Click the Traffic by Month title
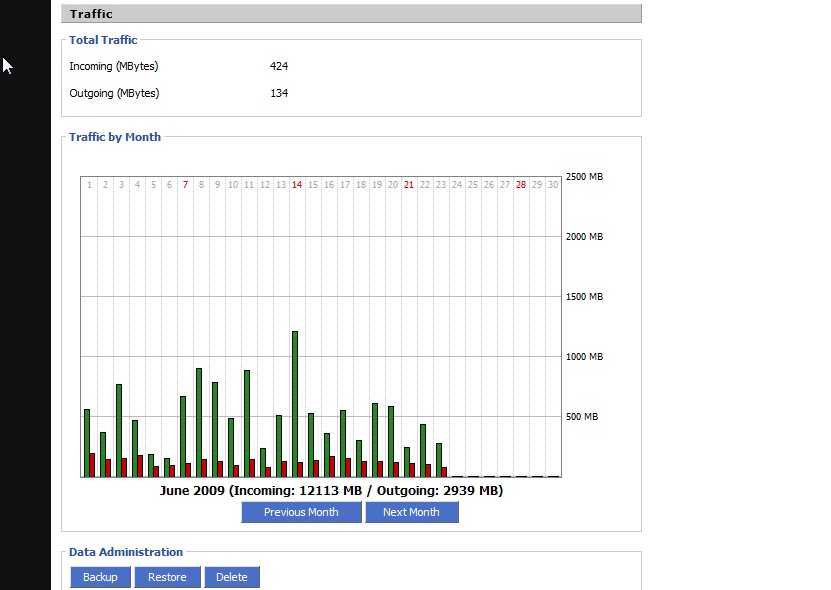Viewport: 831px width, 590px height. 114,137
